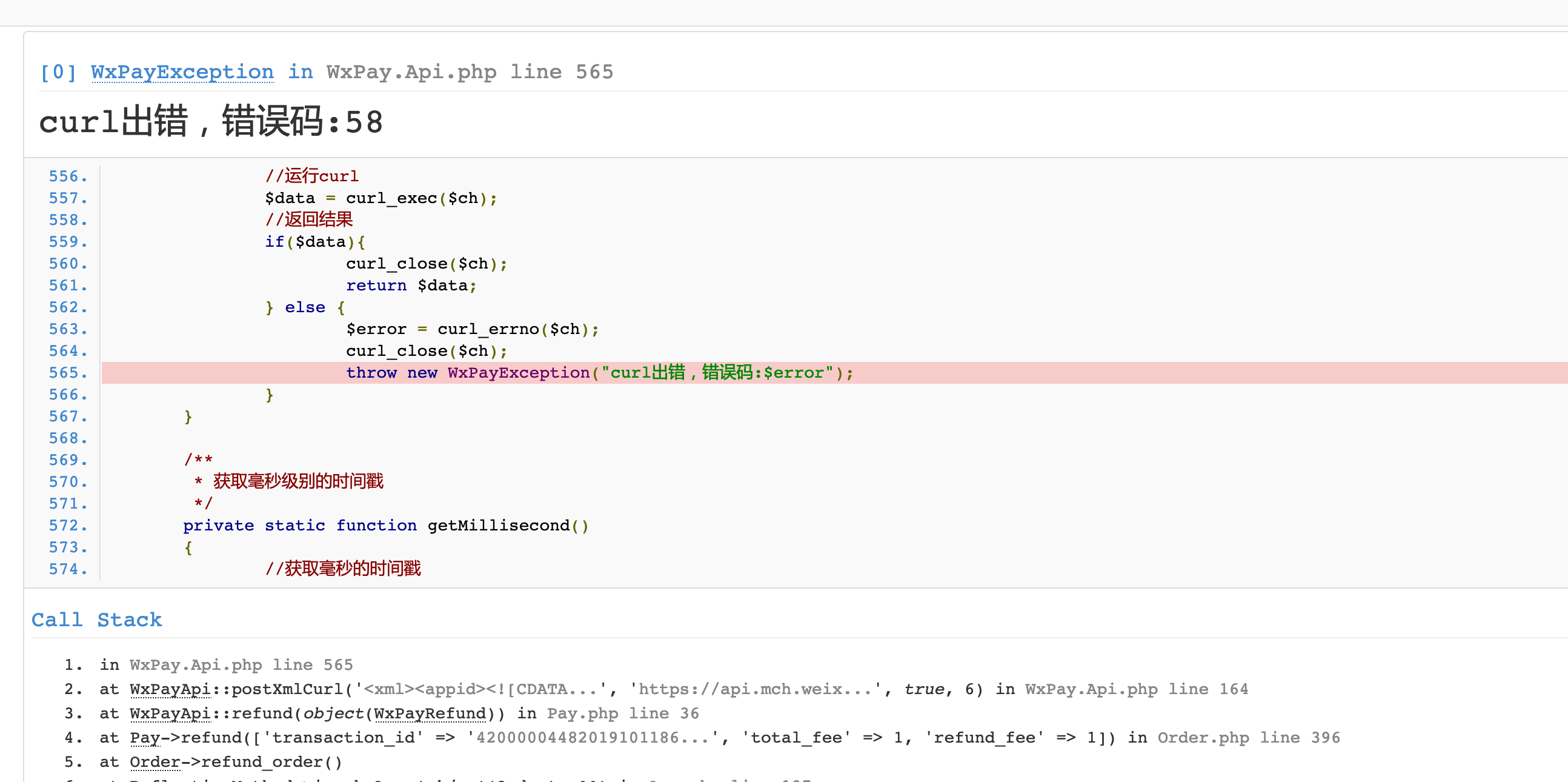The image size is (1568, 782).
Task: Click the '} else {' line
Action: (305, 307)
